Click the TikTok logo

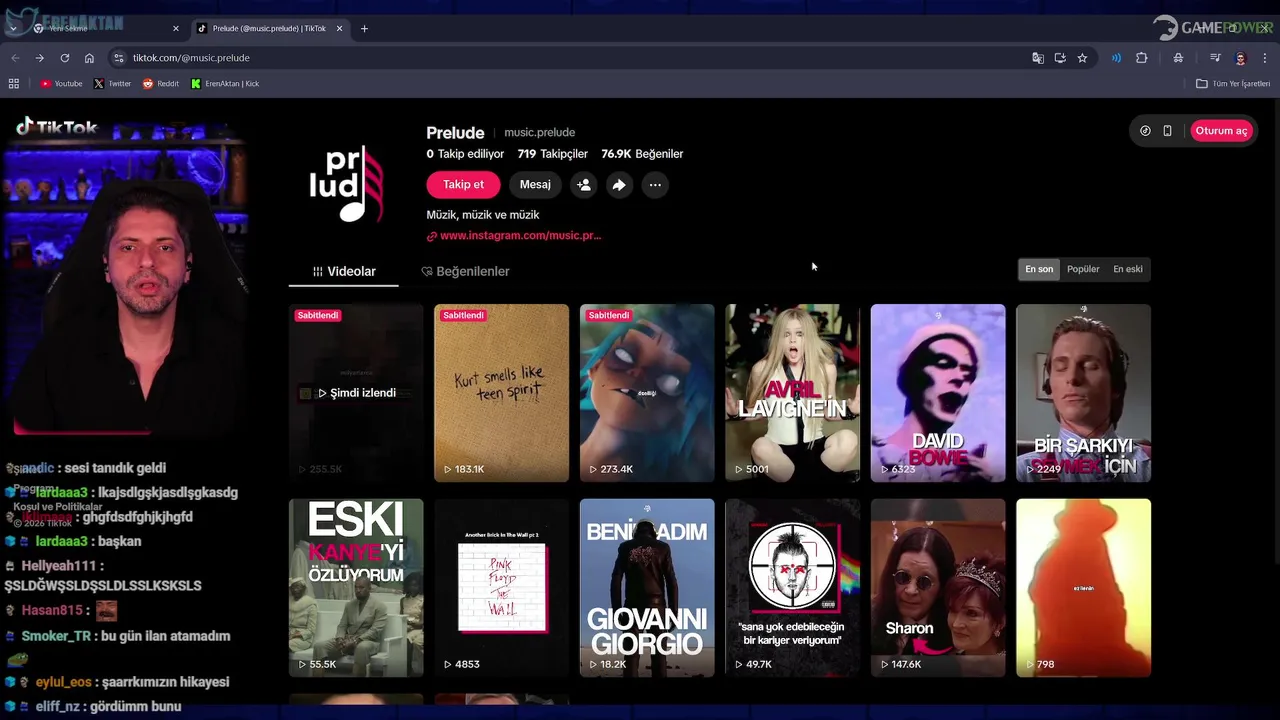pos(57,127)
